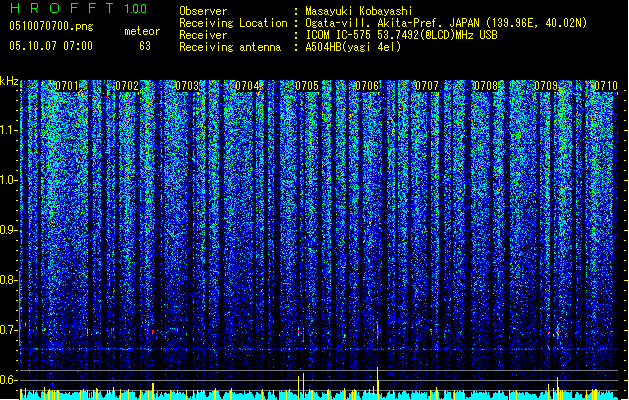Click the 0709 time marker
The width and height of the screenshot is (629, 400).
tap(546, 86)
